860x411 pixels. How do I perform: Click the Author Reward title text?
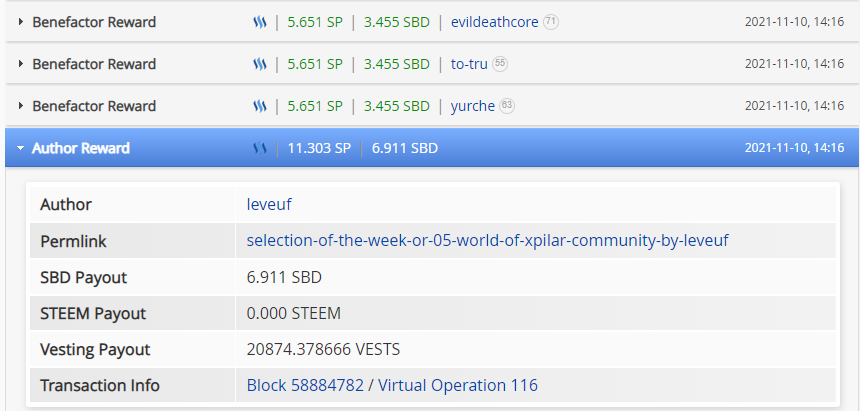tap(81, 148)
